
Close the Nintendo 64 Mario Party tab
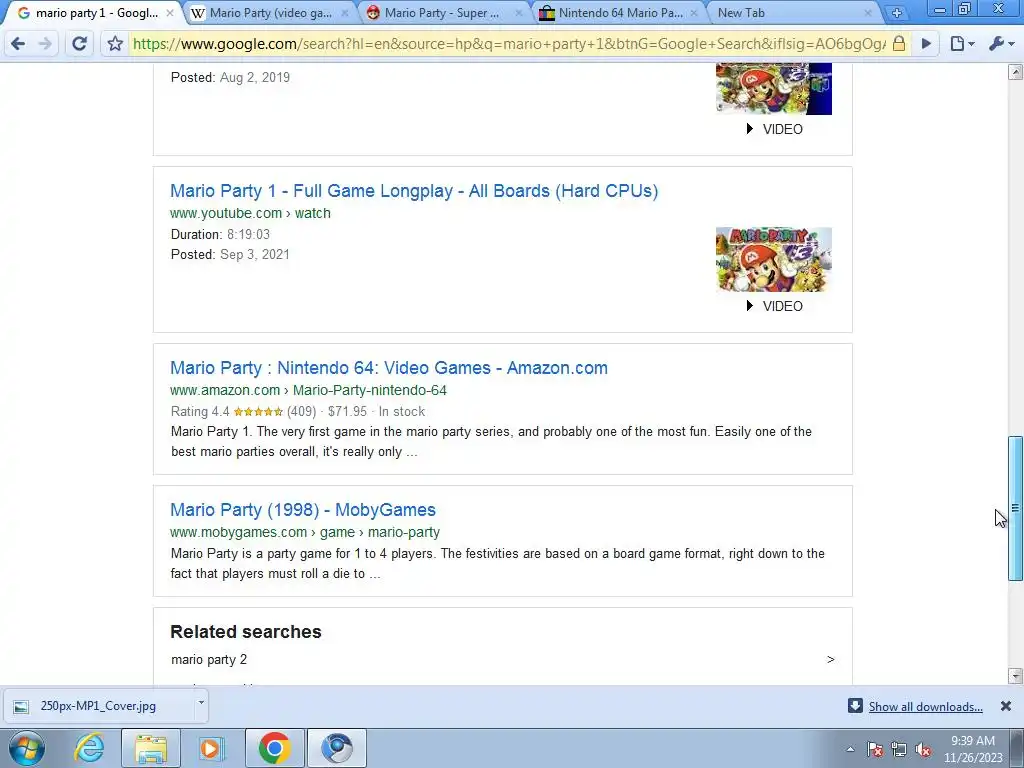(x=694, y=12)
